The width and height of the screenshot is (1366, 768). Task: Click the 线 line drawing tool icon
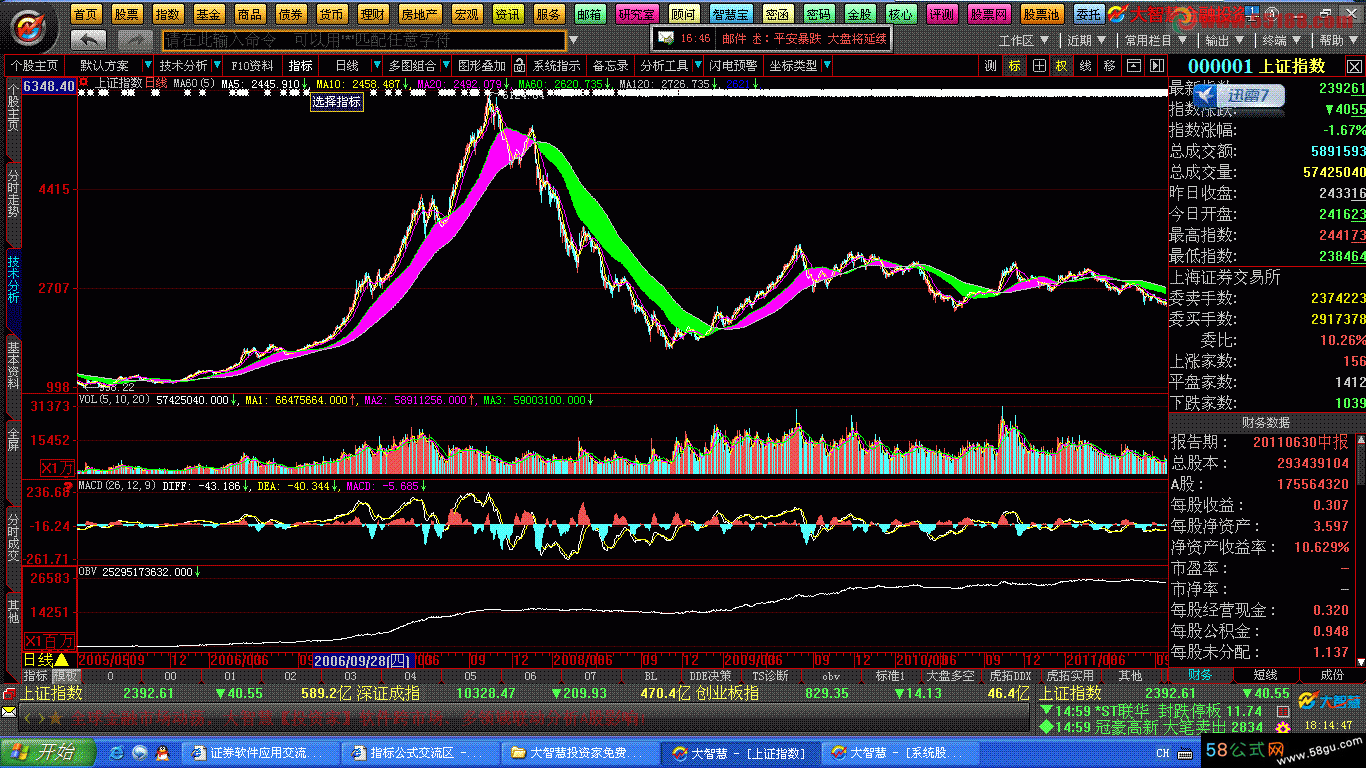click(x=1086, y=66)
